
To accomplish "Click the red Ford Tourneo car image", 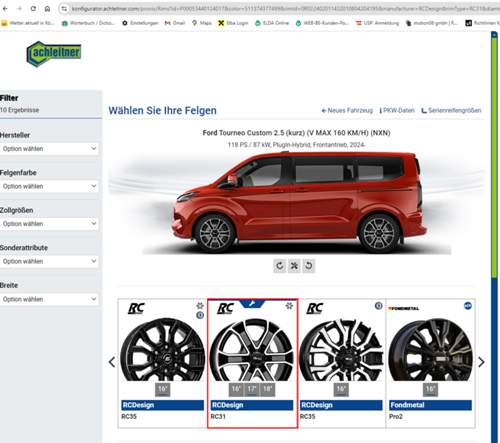I will tap(299, 202).
